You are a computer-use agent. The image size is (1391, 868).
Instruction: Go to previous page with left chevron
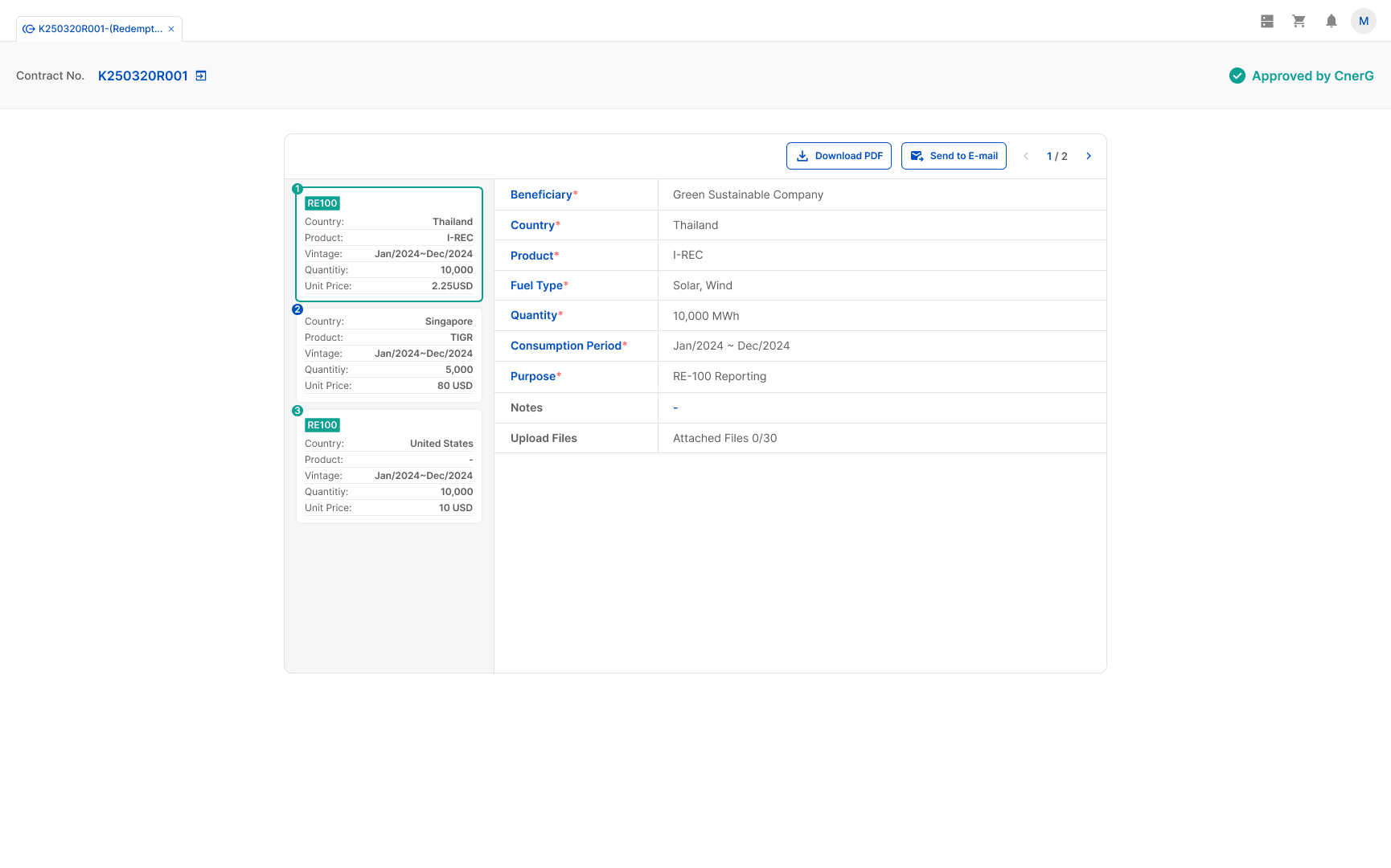tap(1026, 156)
